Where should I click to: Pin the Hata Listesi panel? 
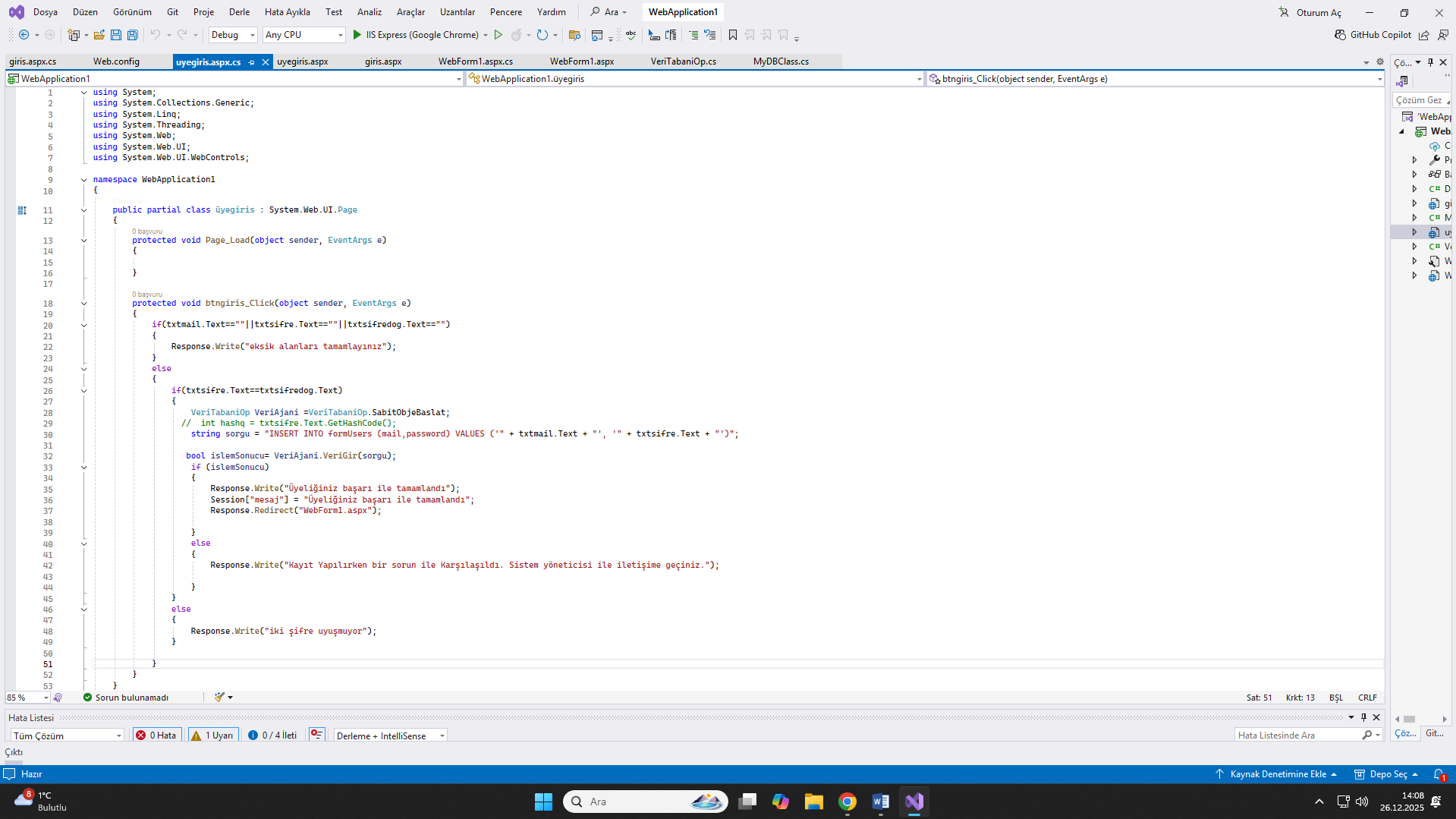click(x=1363, y=717)
